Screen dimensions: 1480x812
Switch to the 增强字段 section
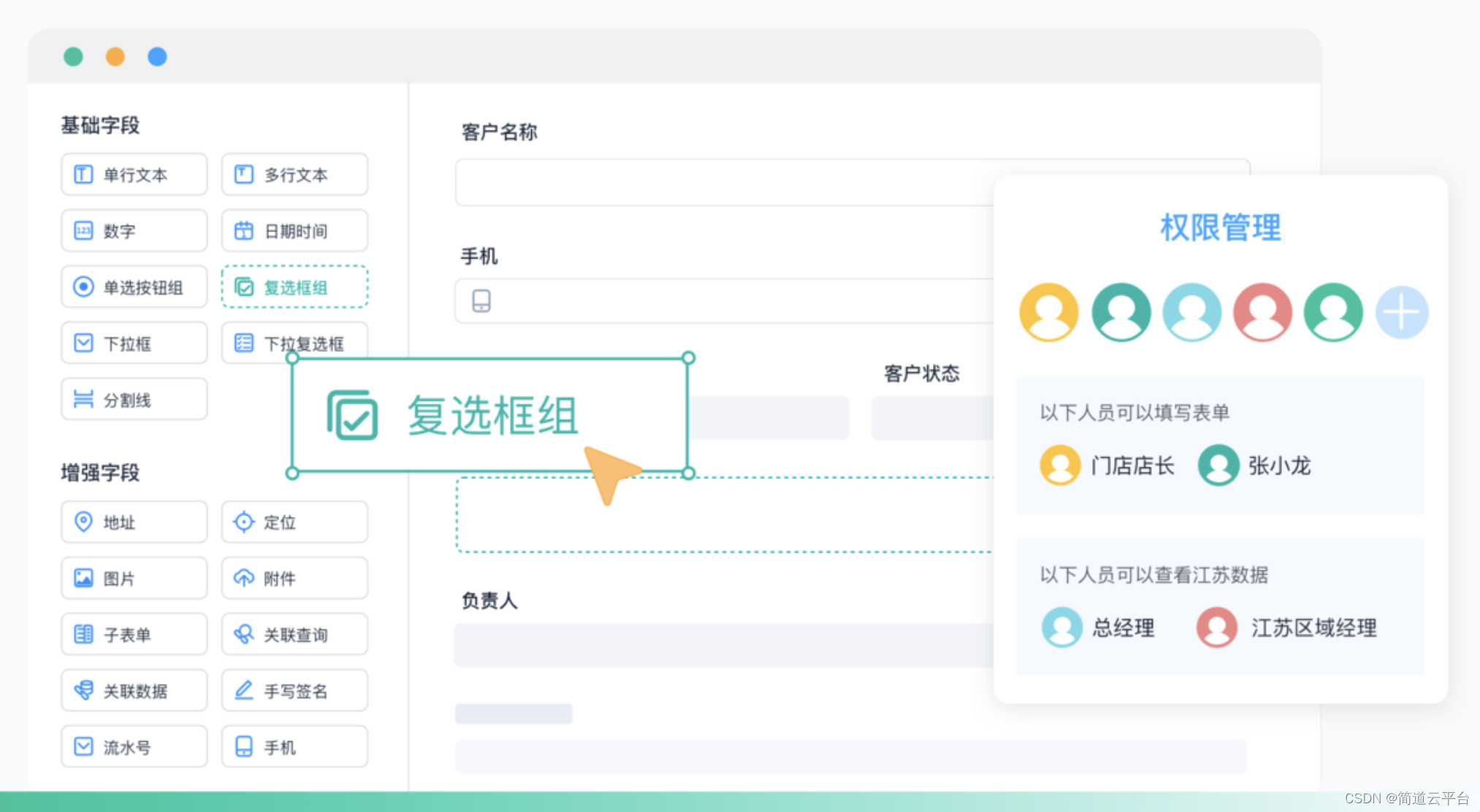(x=99, y=472)
